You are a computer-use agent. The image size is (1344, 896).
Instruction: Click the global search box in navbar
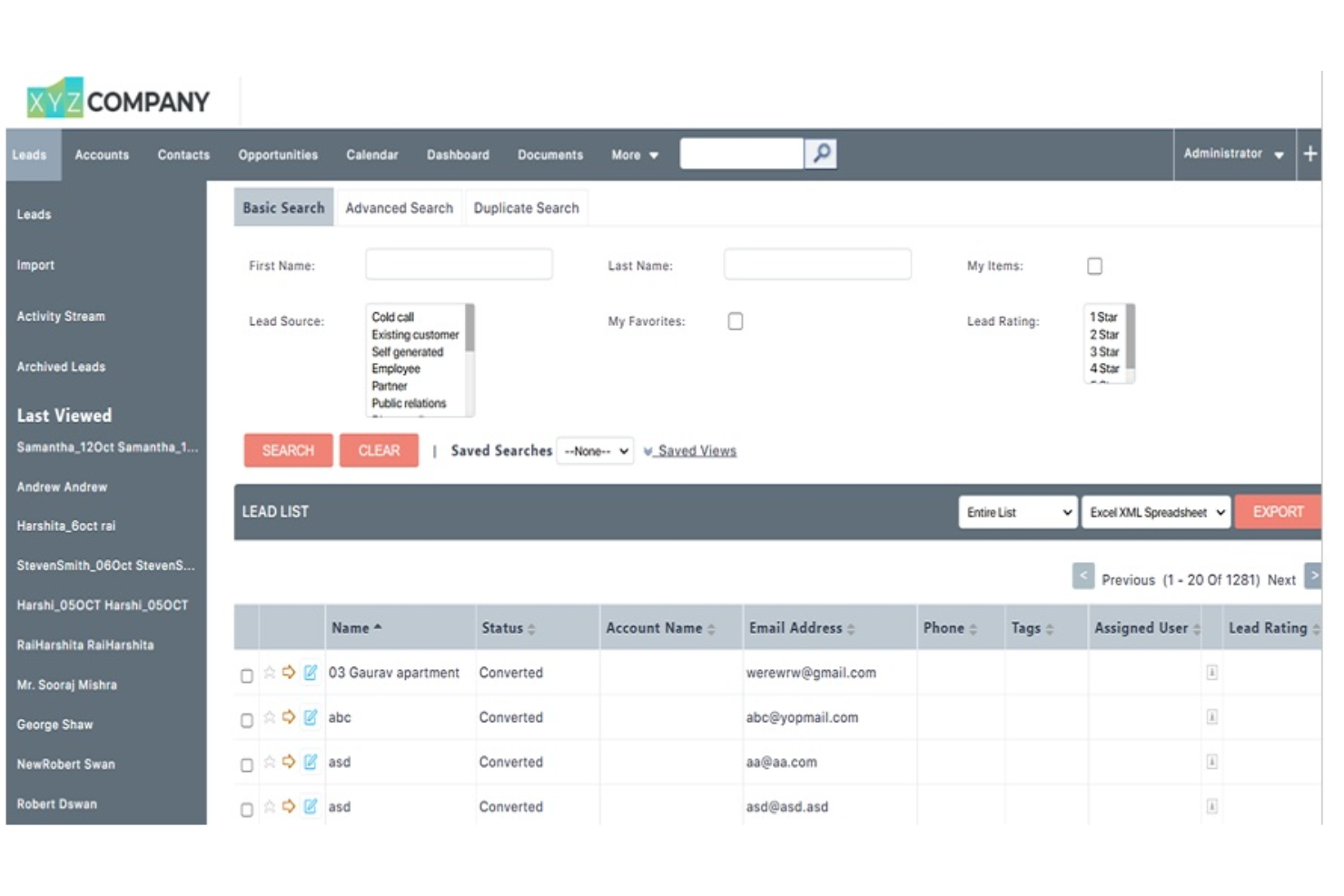coord(742,153)
